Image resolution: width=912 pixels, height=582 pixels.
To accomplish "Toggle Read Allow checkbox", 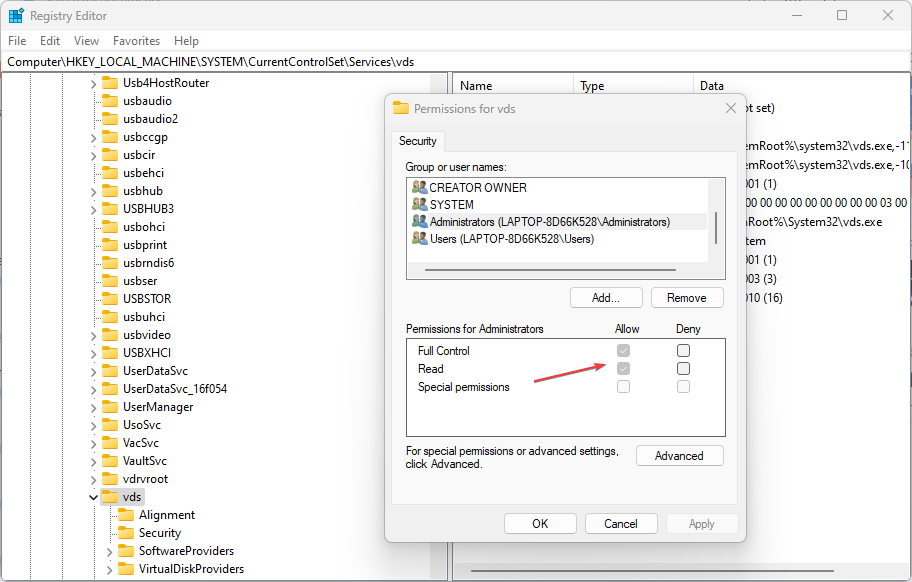I will coord(624,369).
